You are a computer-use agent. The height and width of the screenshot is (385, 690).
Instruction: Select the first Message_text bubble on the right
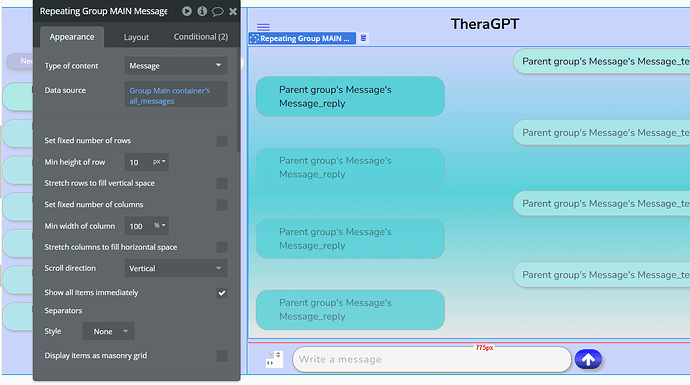[x=602, y=61]
